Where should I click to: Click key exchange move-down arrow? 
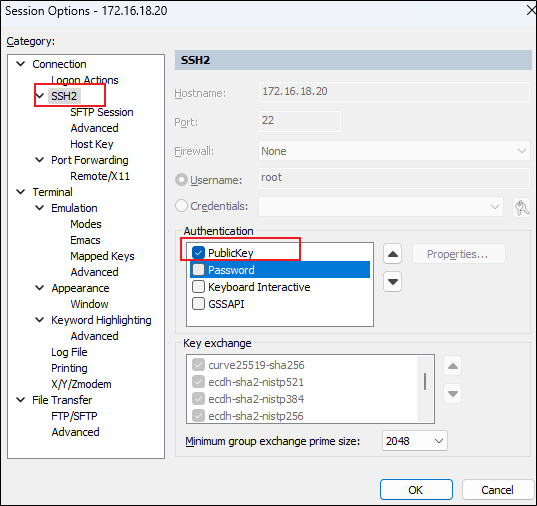click(452, 393)
